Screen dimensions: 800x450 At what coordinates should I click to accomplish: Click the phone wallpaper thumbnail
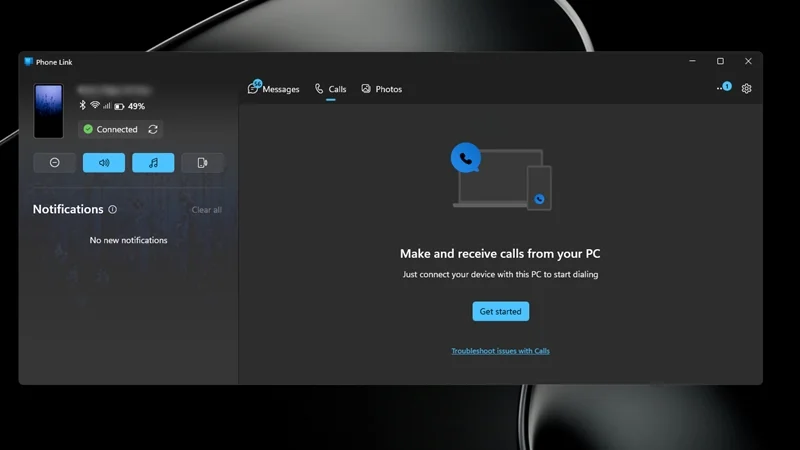click(x=48, y=111)
